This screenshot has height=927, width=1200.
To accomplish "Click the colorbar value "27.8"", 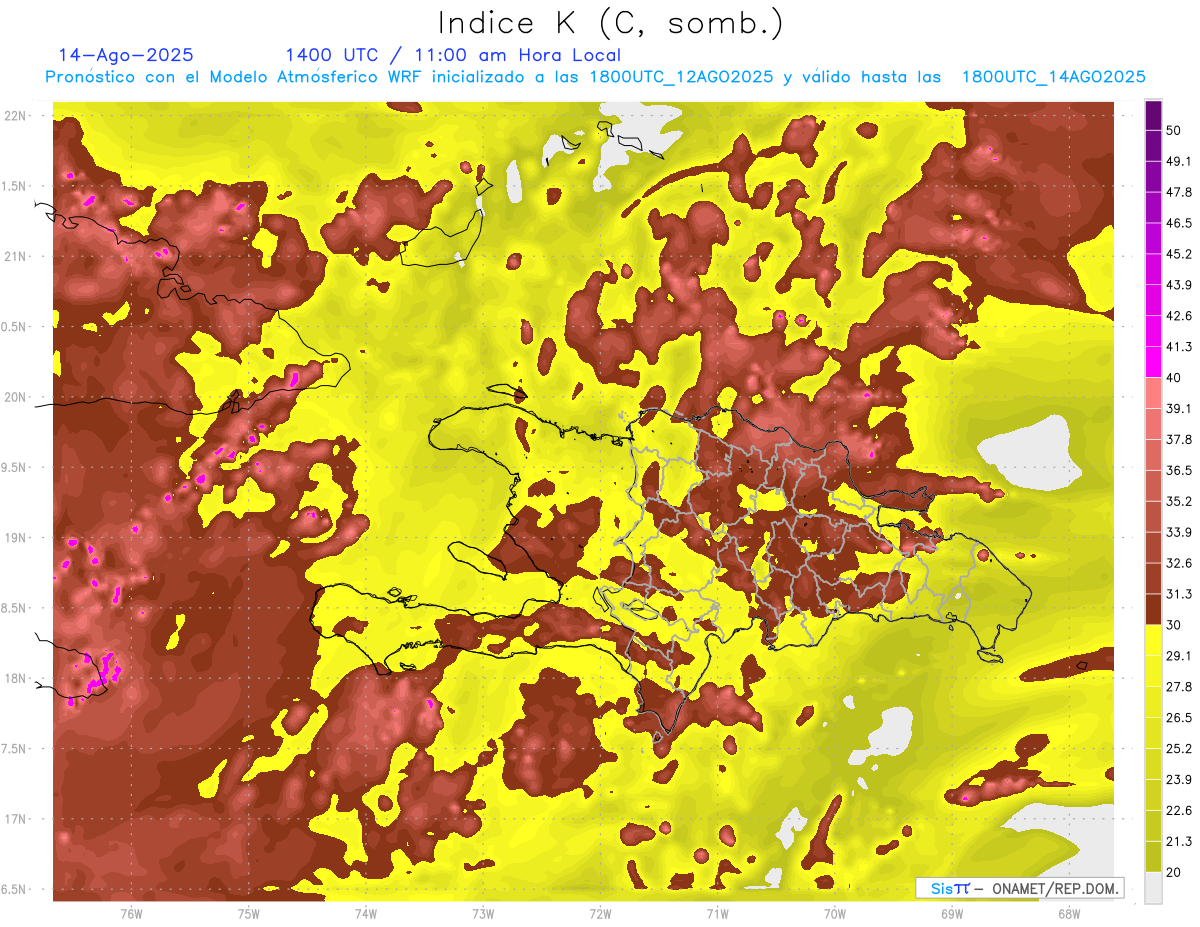I will coord(1179,686).
